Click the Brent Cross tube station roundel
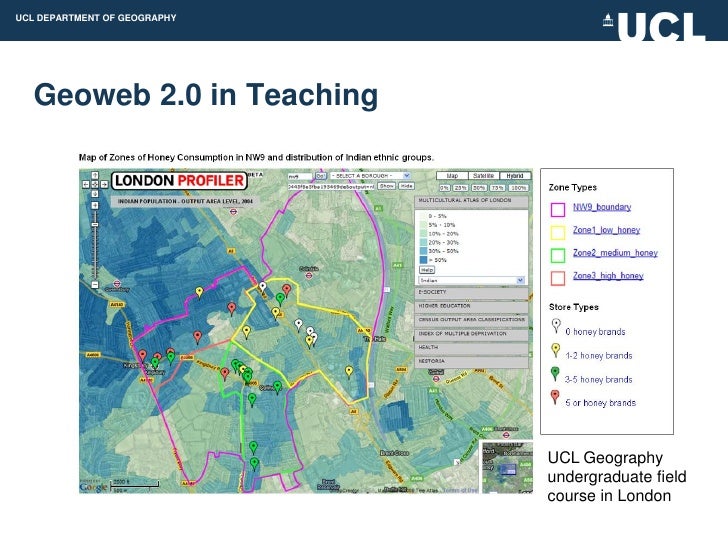Image resolution: width=728 pixels, height=546 pixels. point(507,435)
